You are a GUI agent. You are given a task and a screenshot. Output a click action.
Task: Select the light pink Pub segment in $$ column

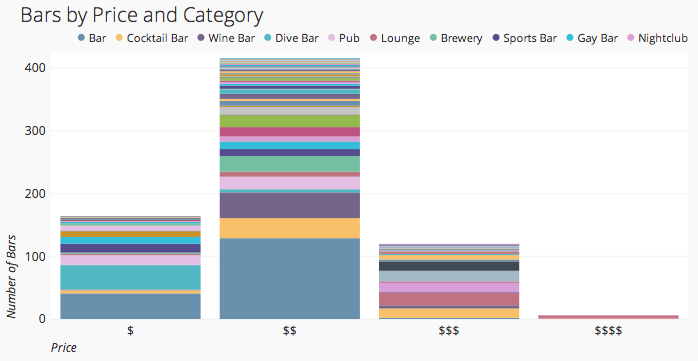(290, 183)
